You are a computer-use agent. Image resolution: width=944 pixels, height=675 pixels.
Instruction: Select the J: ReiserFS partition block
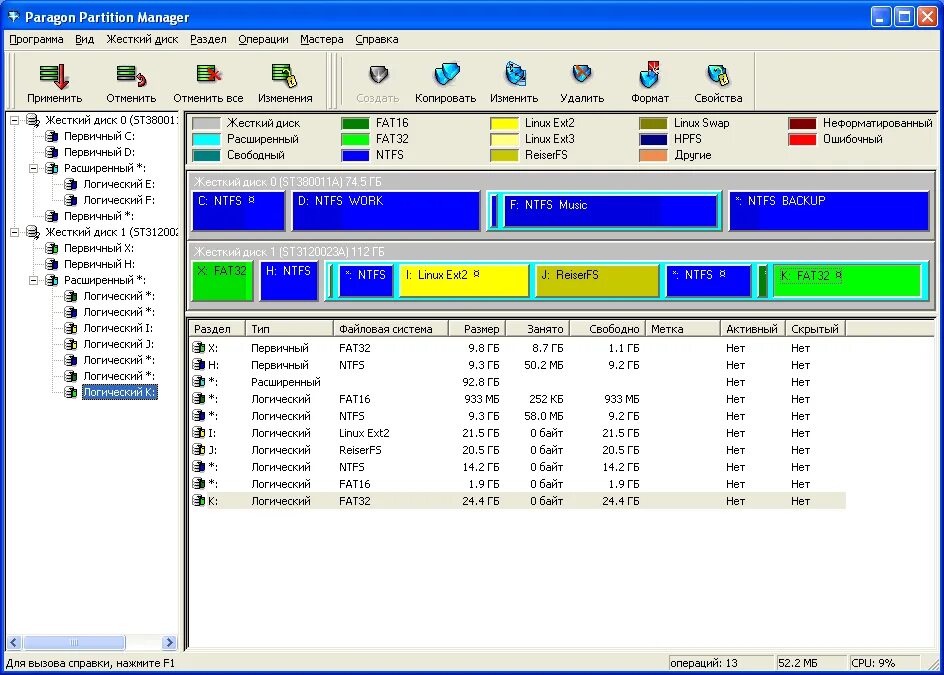click(597, 281)
